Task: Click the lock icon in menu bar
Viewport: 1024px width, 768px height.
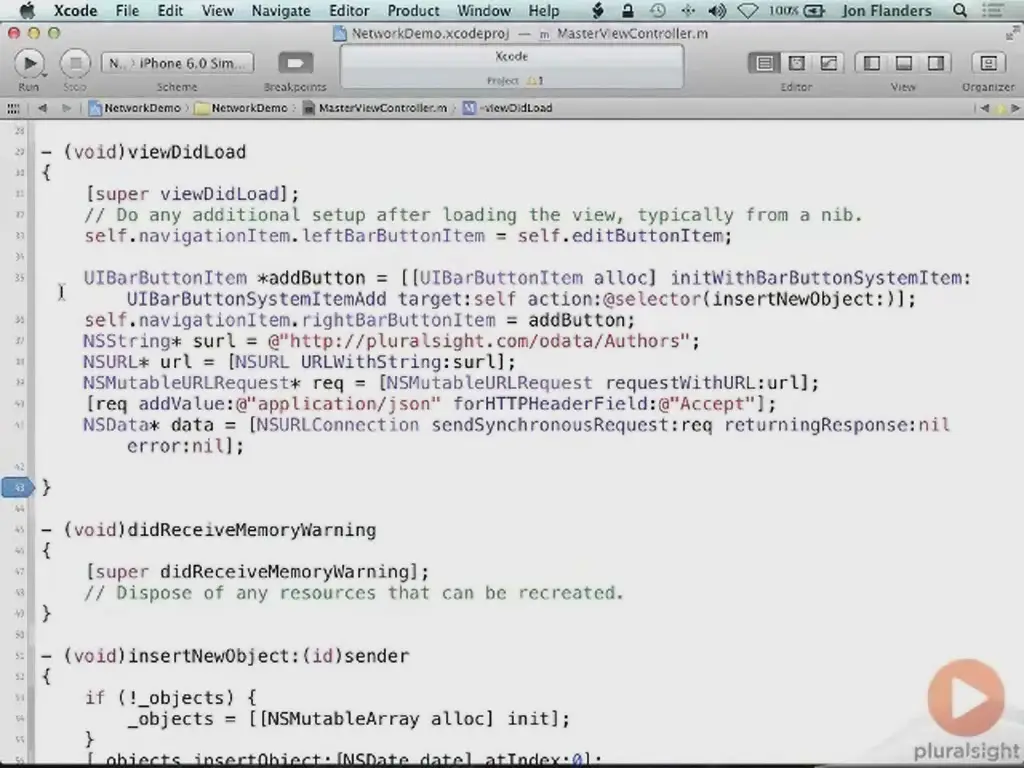Action: 628,10
